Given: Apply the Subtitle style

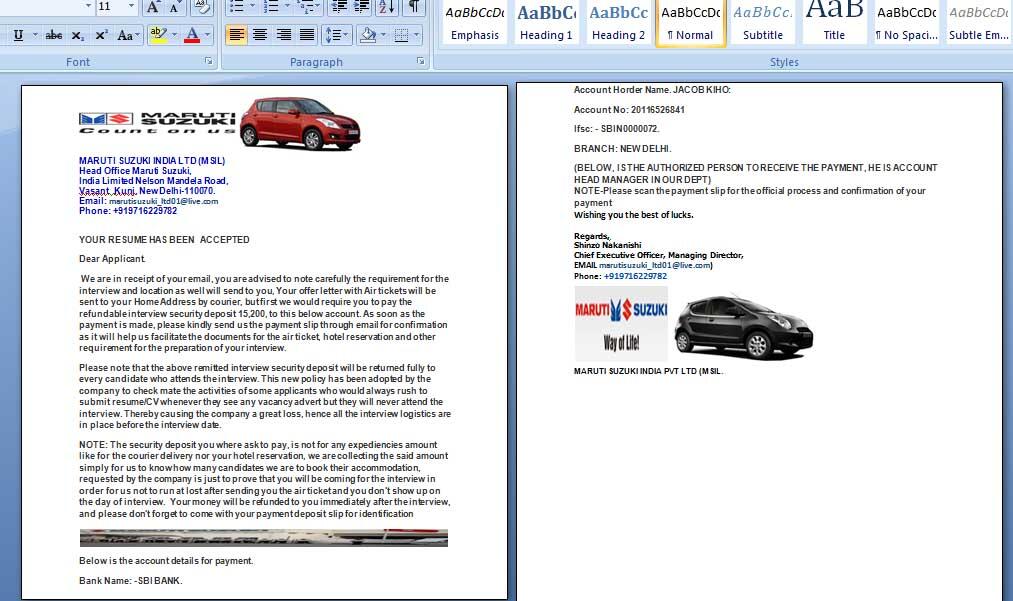Looking at the screenshot, I should pyautogui.click(x=762, y=23).
